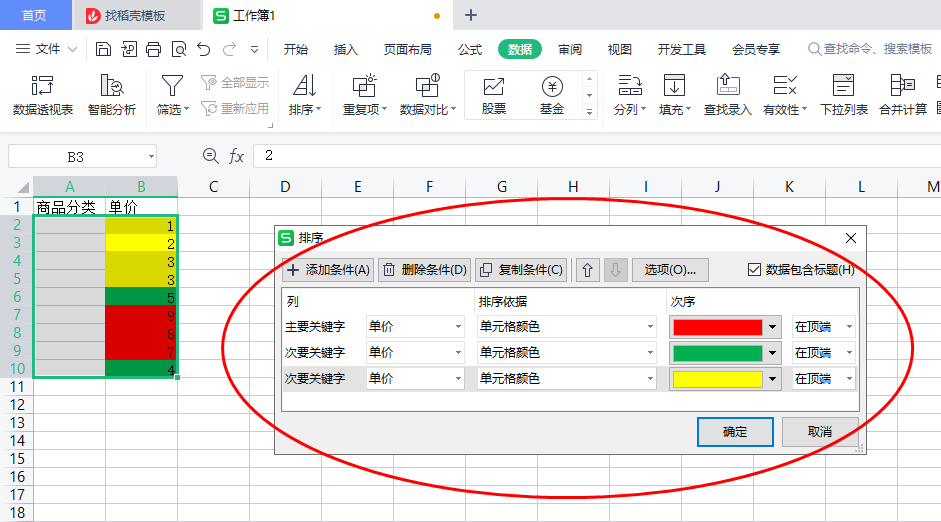This screenshot has width=941, height=522.
Task: Click Lookup Entry (查找录入)
Action: click(727, 95)
